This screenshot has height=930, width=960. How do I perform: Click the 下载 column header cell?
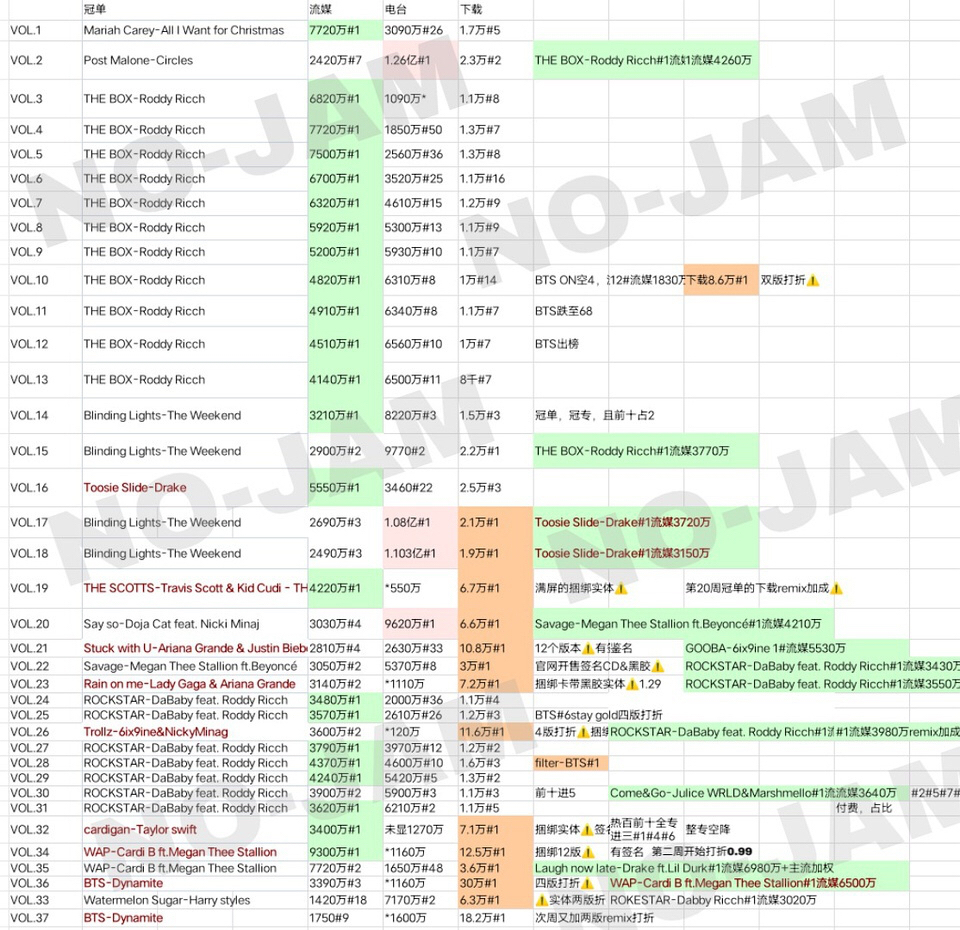tap(496, 9)
